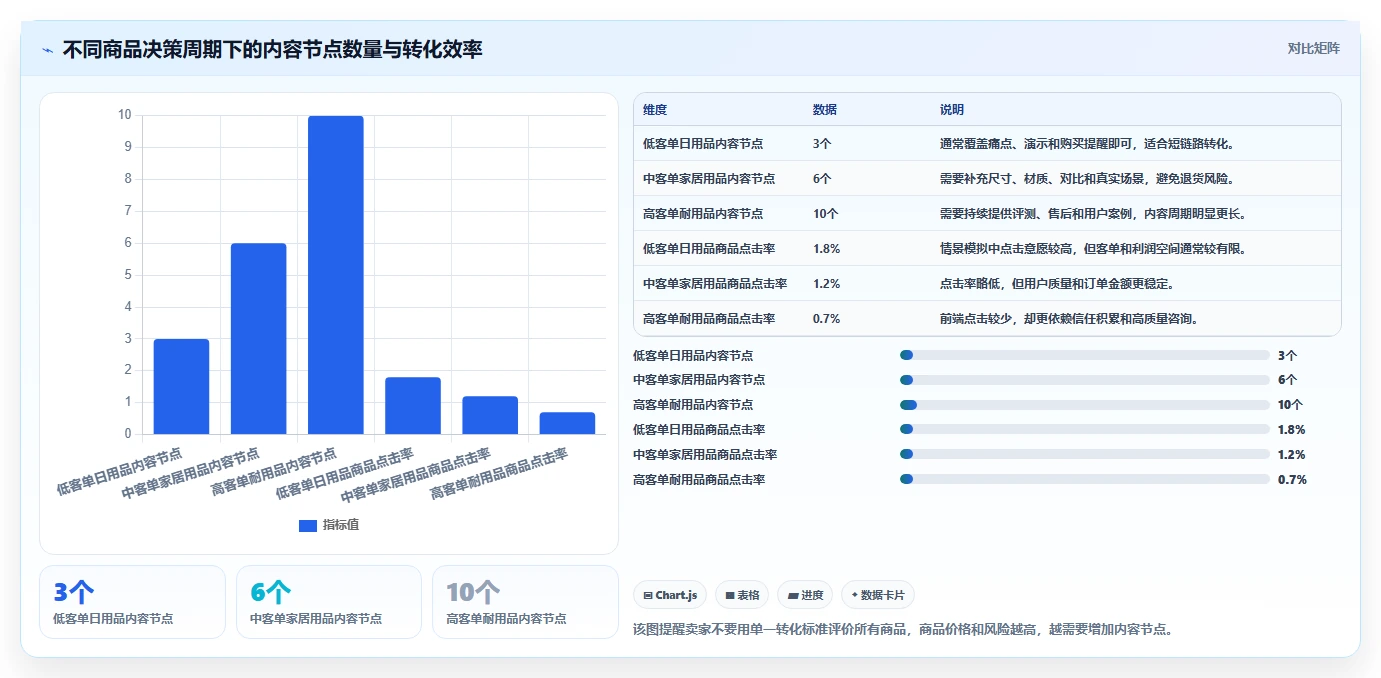1381x678 pixels.
Task: Select the bar for 中客单家居用品商品点击率
Action: pos(490,415)
